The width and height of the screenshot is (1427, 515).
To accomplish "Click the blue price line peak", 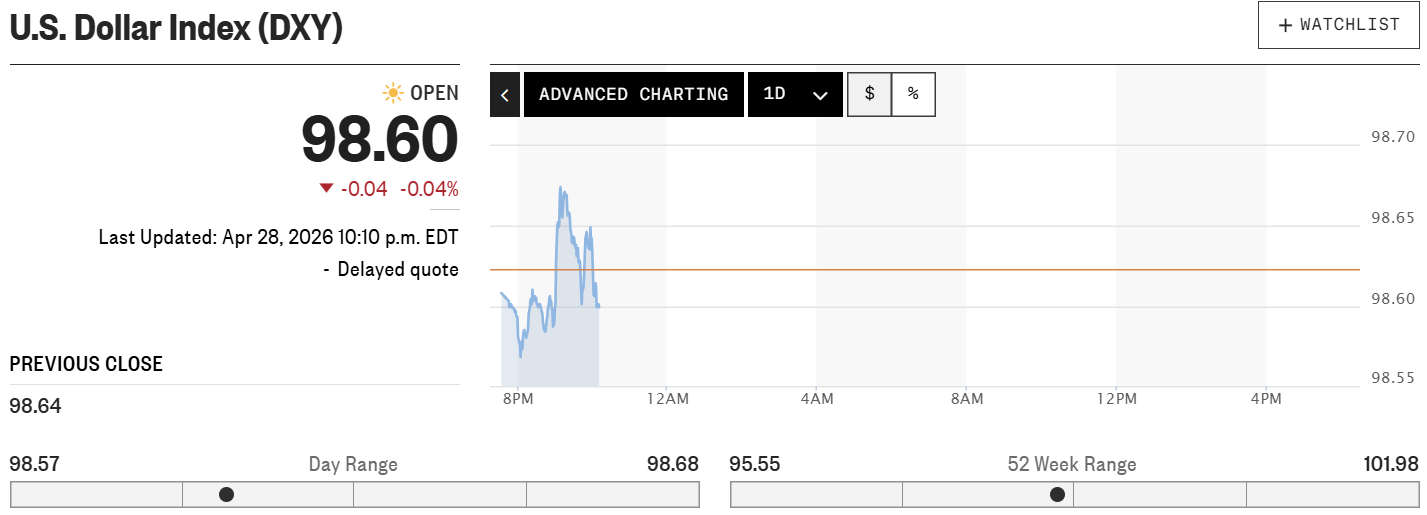I will (561, 188).
